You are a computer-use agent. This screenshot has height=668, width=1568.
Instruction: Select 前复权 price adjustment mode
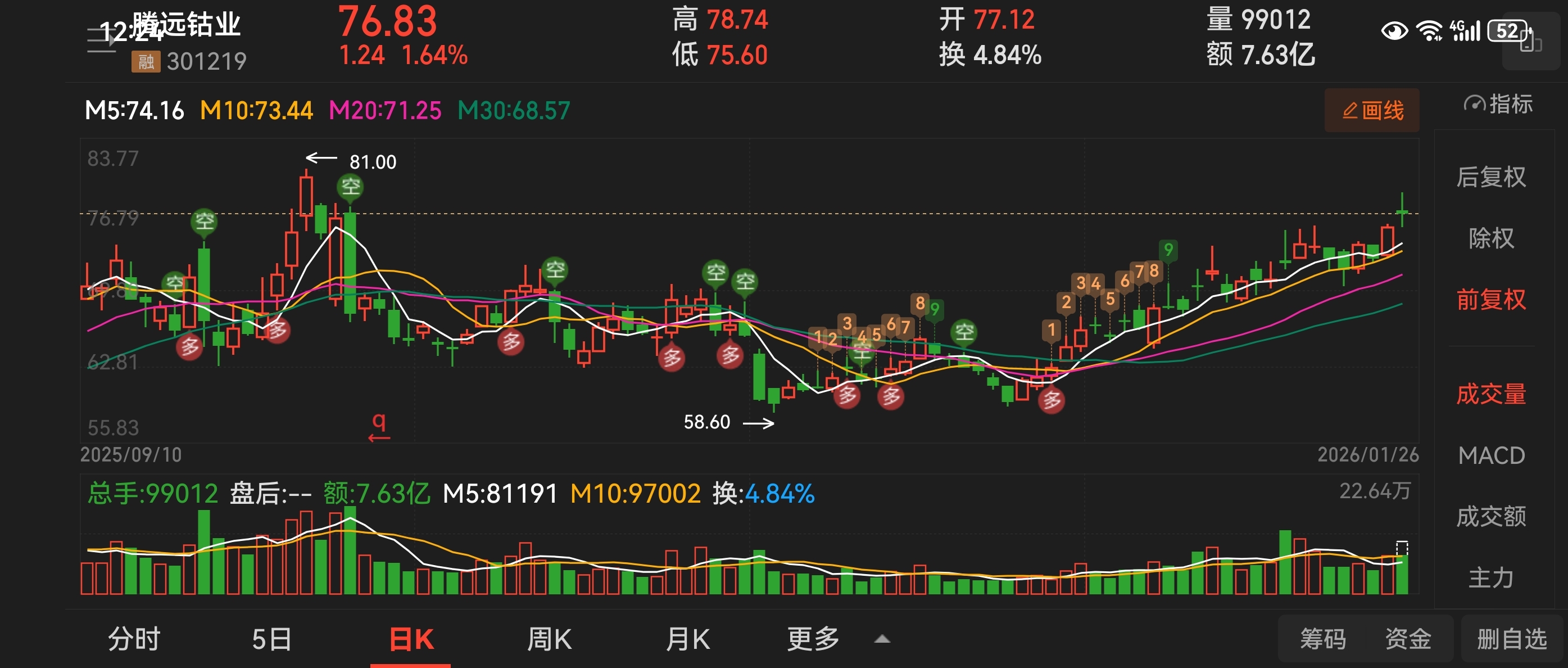tap(1490, 300)
